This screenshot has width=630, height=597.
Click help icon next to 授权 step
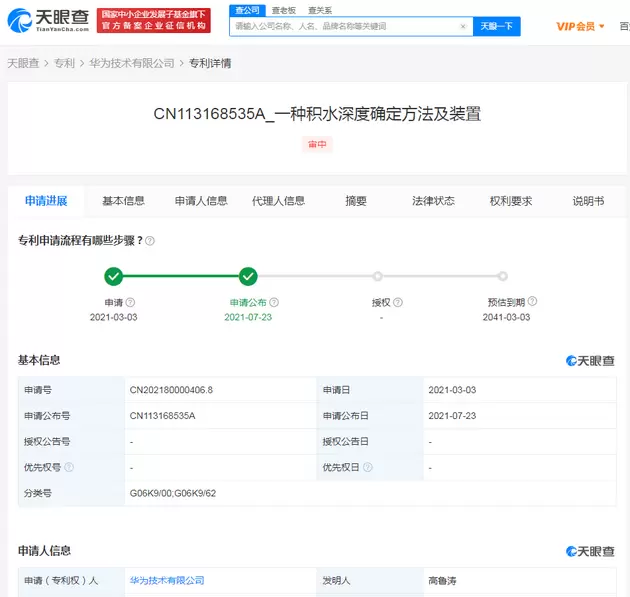click(x=396, y=302)
